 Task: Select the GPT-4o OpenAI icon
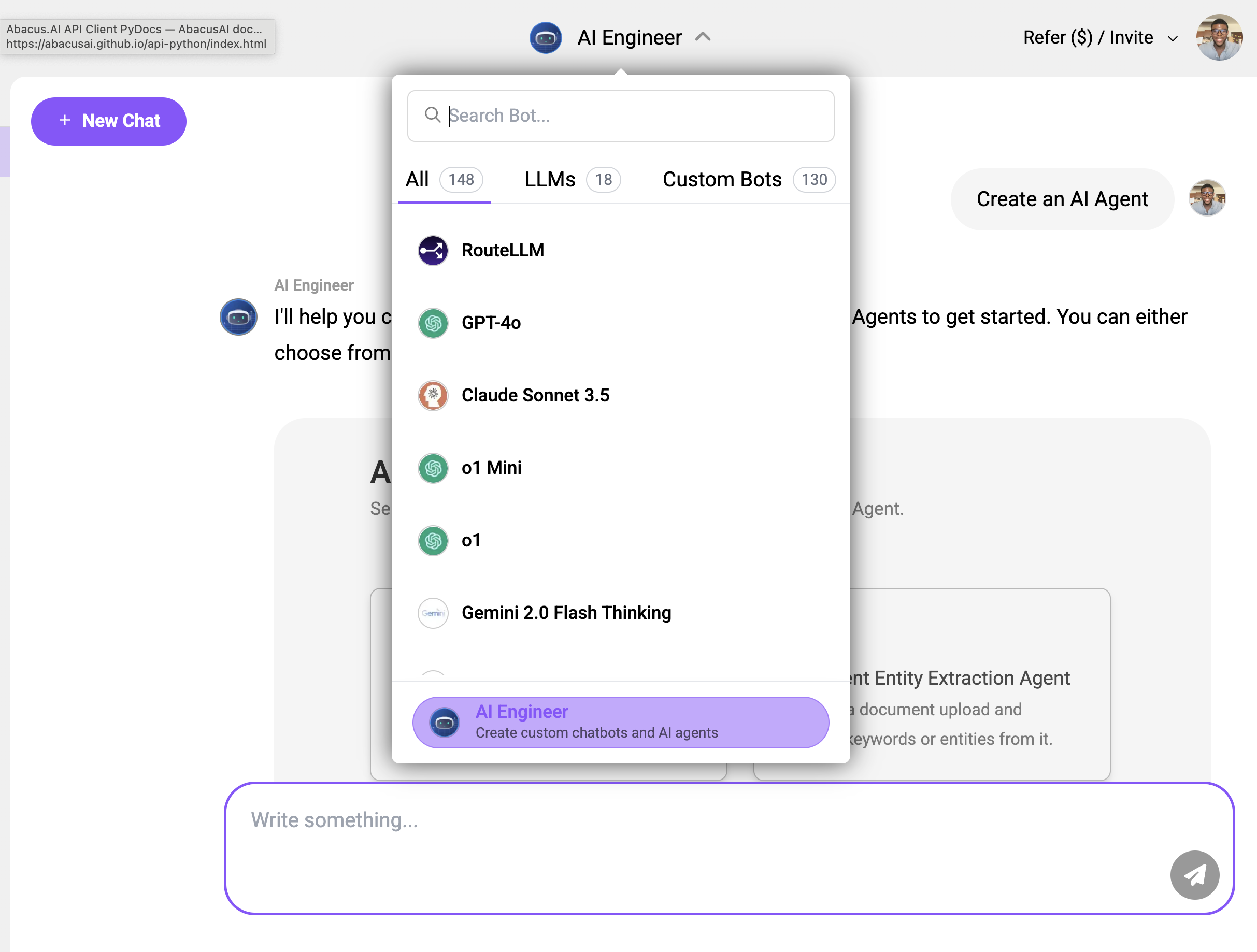pos(433,323)
